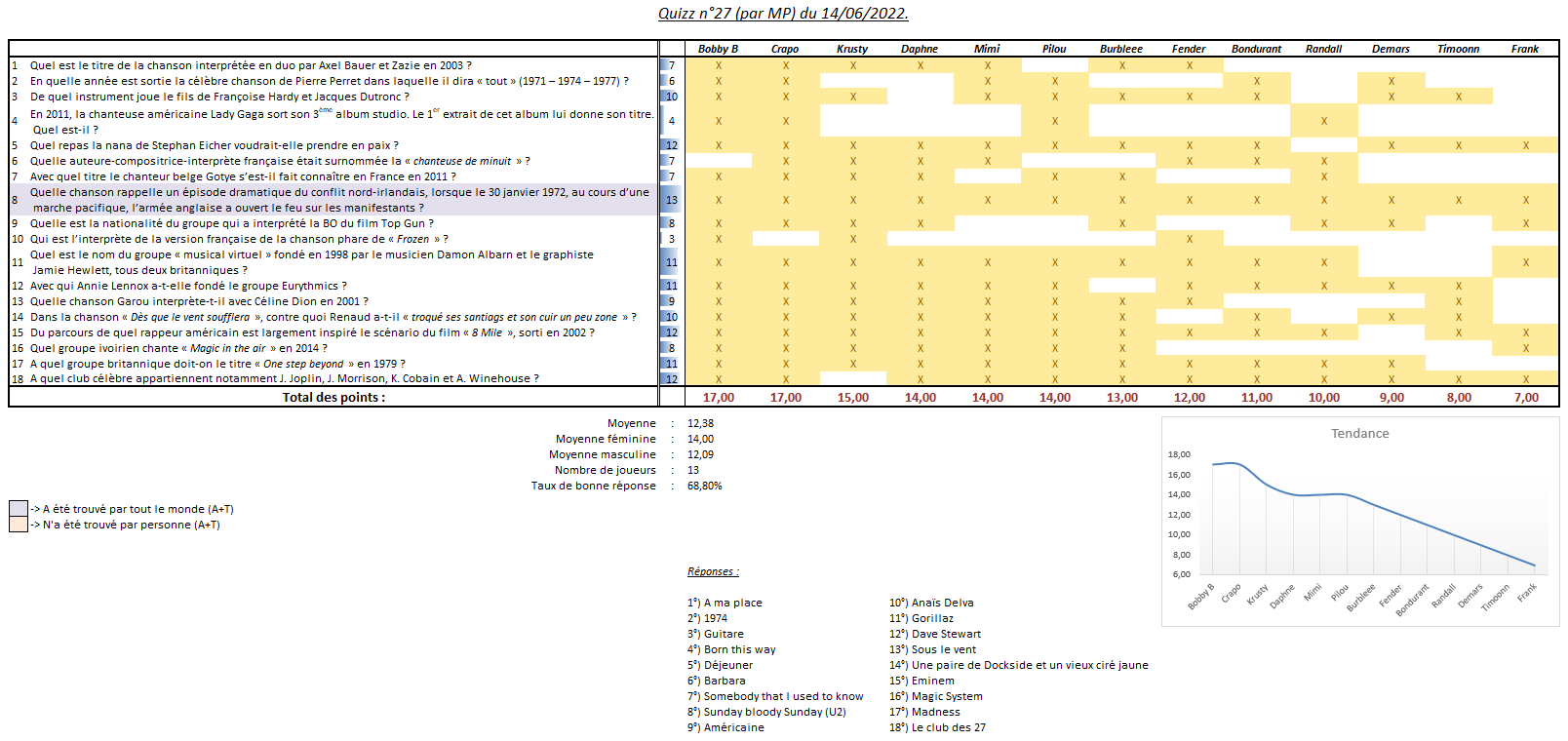This screenshot has width=1568, height=741.
Task: Select the 'Krusty' column header
Action: click(852, 49)
